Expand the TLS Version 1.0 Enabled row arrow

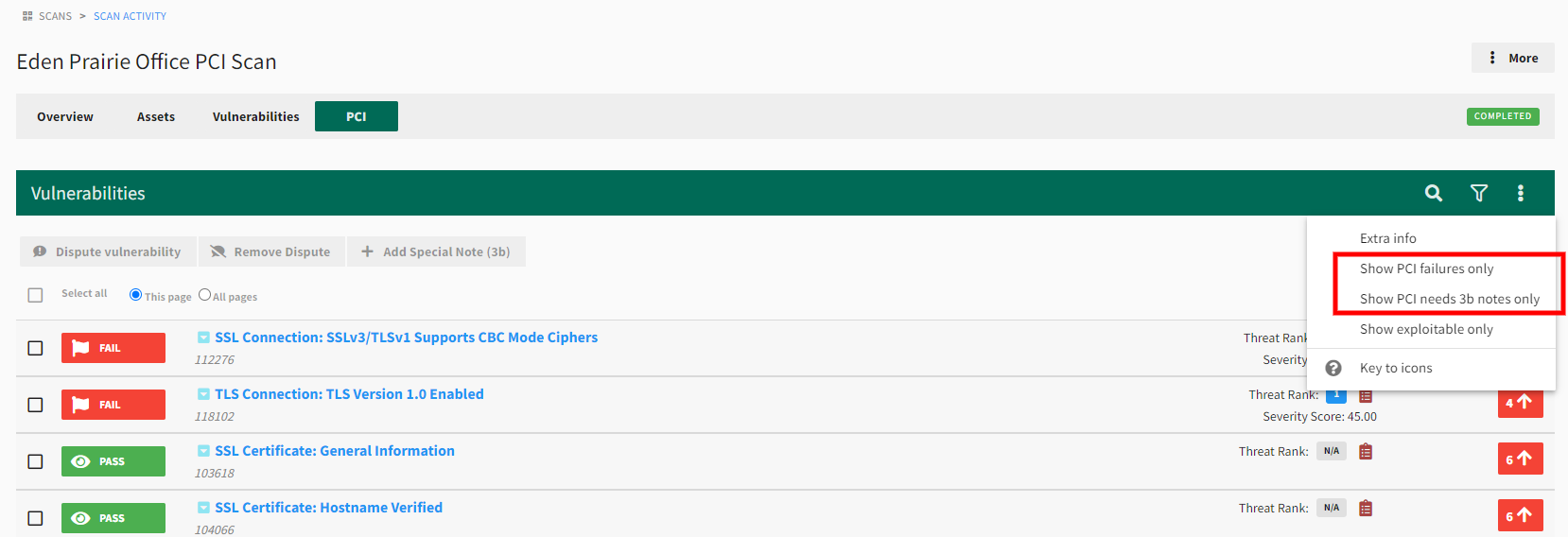[x=203, y=394]
